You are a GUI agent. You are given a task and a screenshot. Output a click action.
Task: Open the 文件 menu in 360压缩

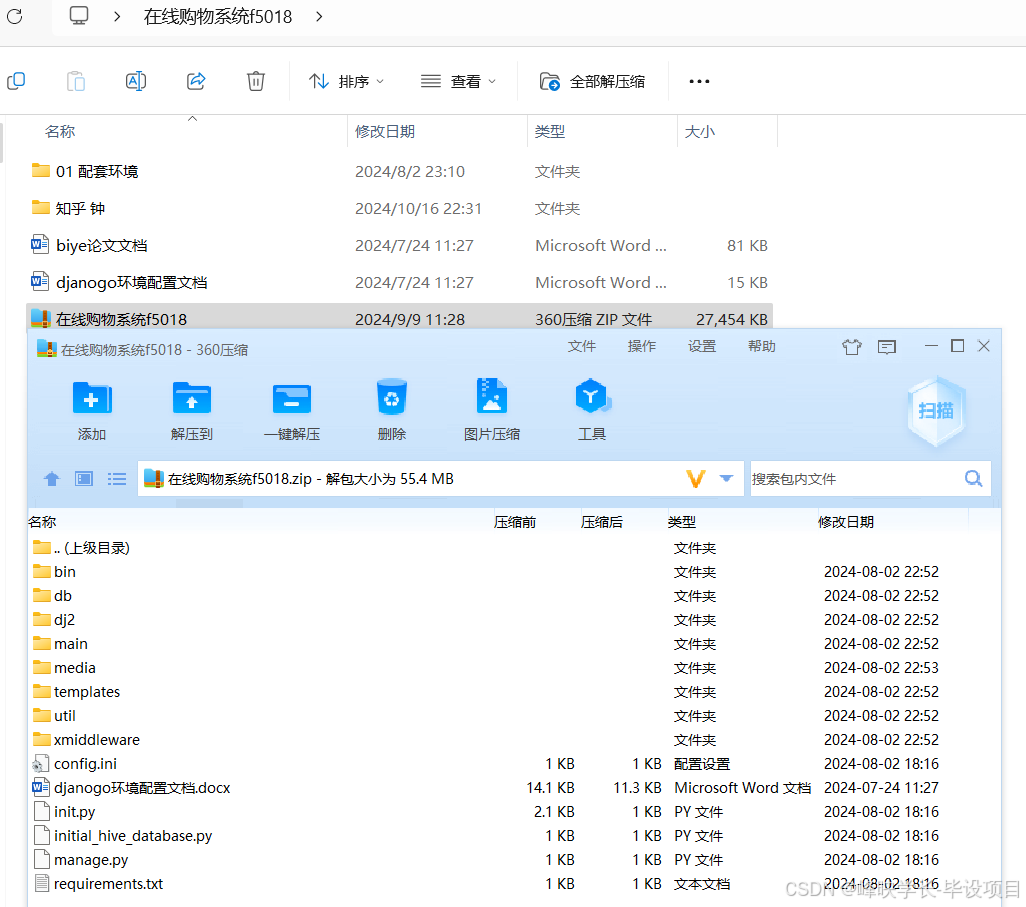(x=582, y=346)
